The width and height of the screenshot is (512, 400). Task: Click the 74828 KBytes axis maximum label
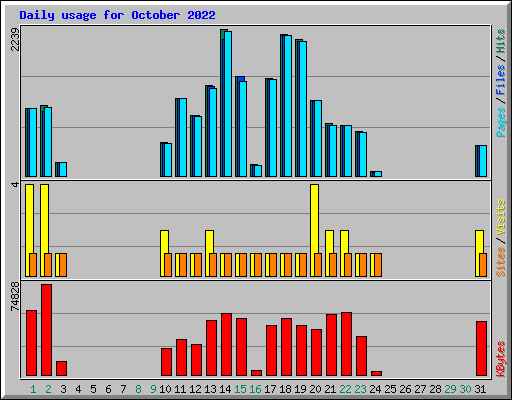click(x=15, y=296)
